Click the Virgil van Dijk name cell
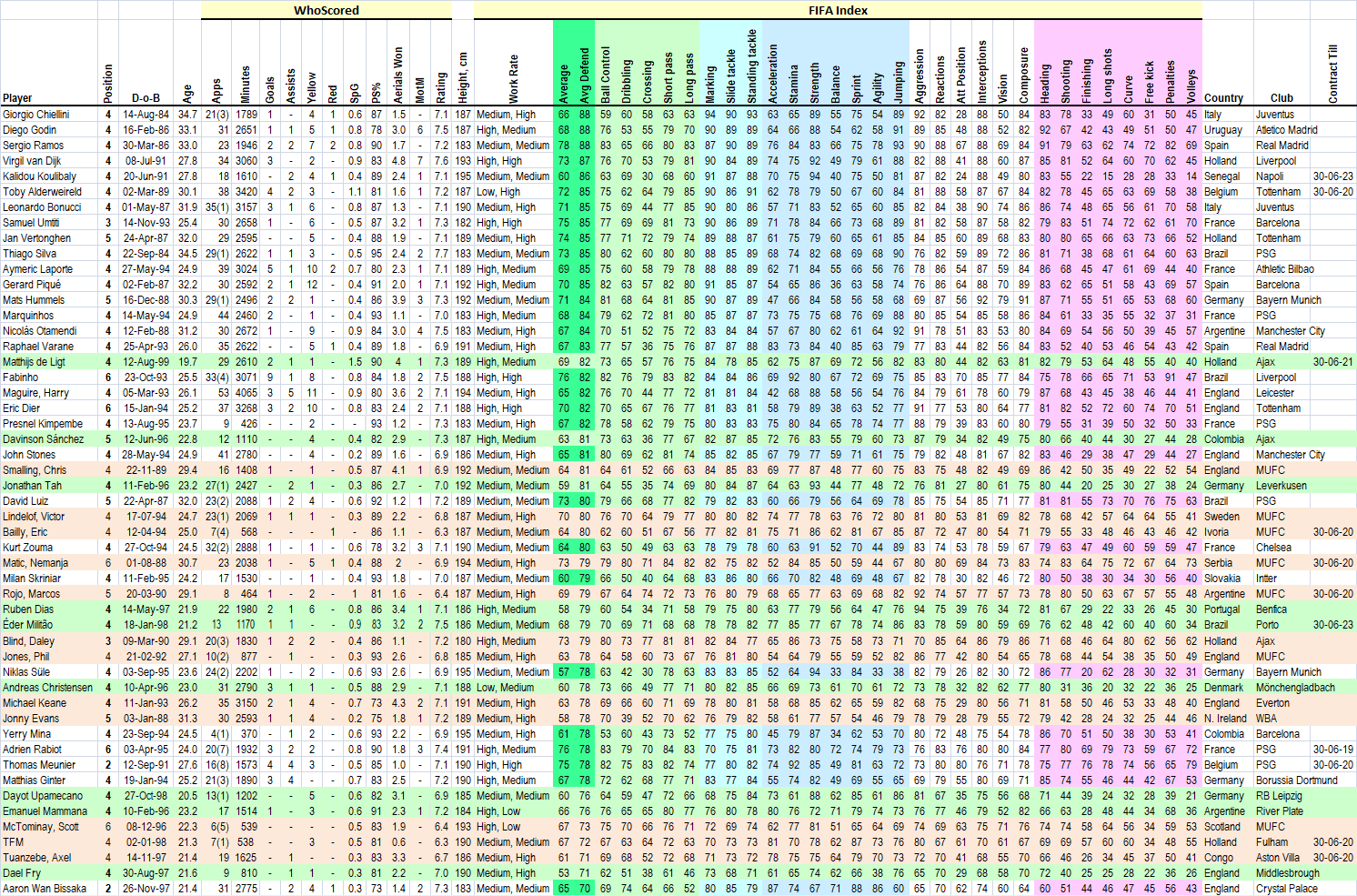The width and height of the screenshot is (1357, 896). (x=49, y=161)
